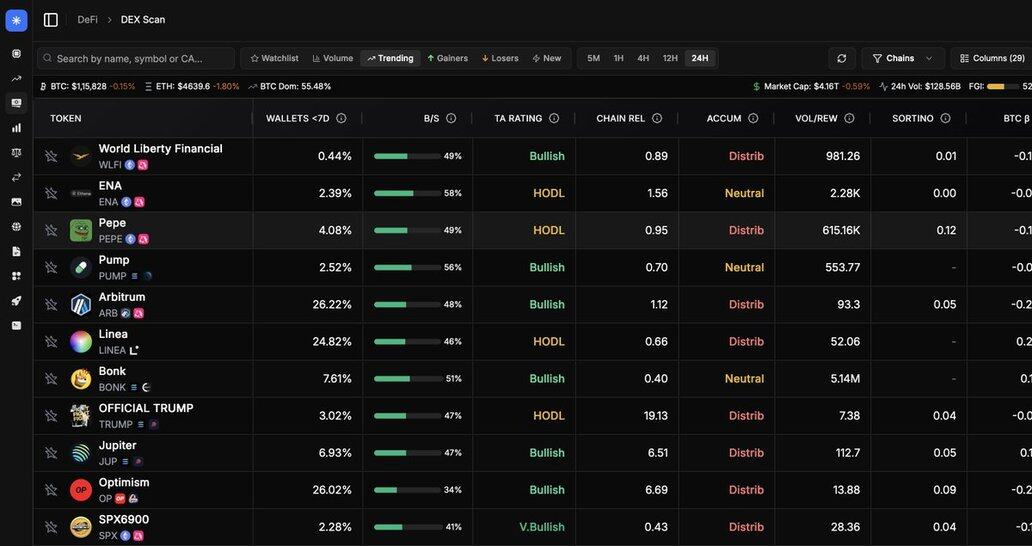
Task: Toggle watchlist star for Linea
Action: (x=51, y=341)
